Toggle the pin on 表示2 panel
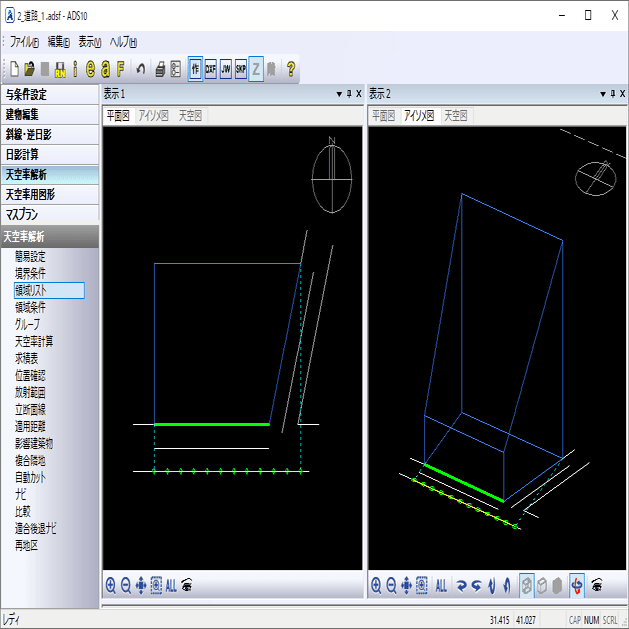Viewport: 629px width, 629px height. click(x=613, y=94)
